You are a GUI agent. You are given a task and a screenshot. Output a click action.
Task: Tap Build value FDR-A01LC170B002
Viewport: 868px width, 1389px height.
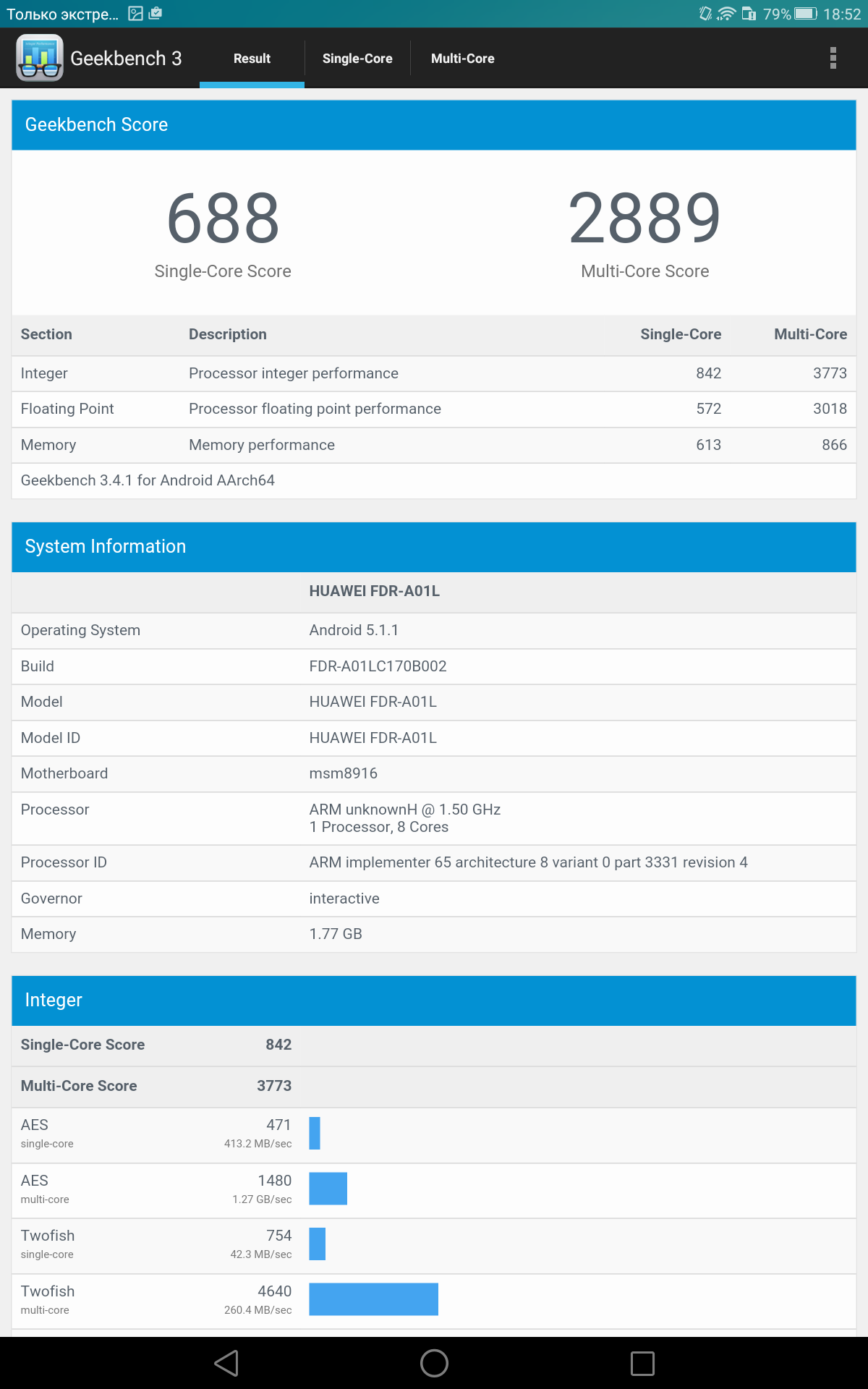click(x=378, y=666)
